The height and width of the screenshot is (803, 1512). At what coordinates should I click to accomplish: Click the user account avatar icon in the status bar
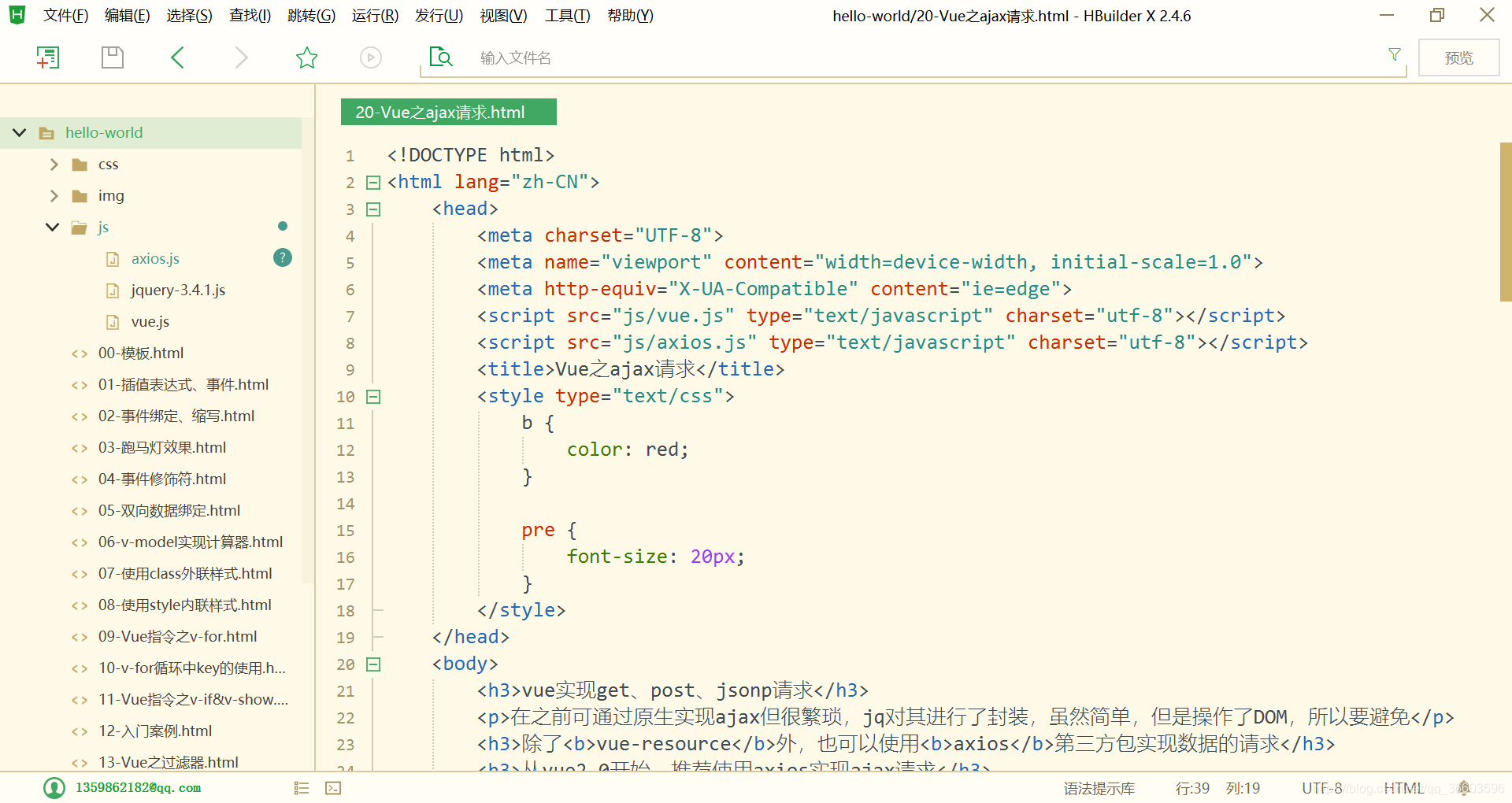click(x=54, y=788)
